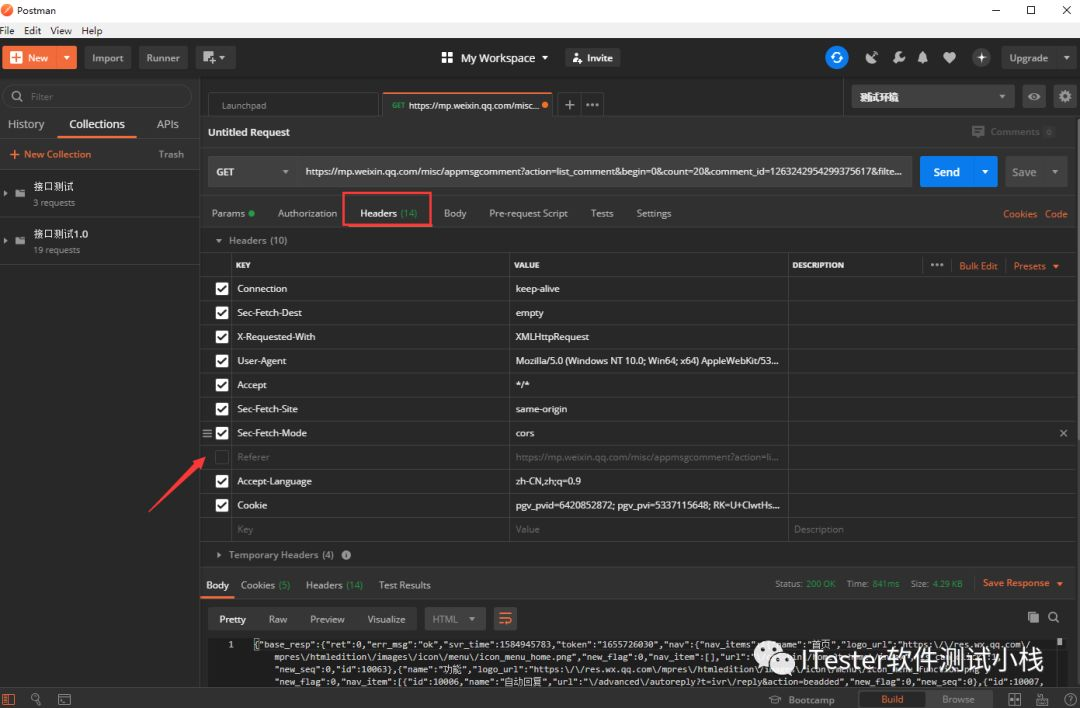Open the New button dropdown arrow
Viewport: 1080px width, 708px height.
point(67,58)
